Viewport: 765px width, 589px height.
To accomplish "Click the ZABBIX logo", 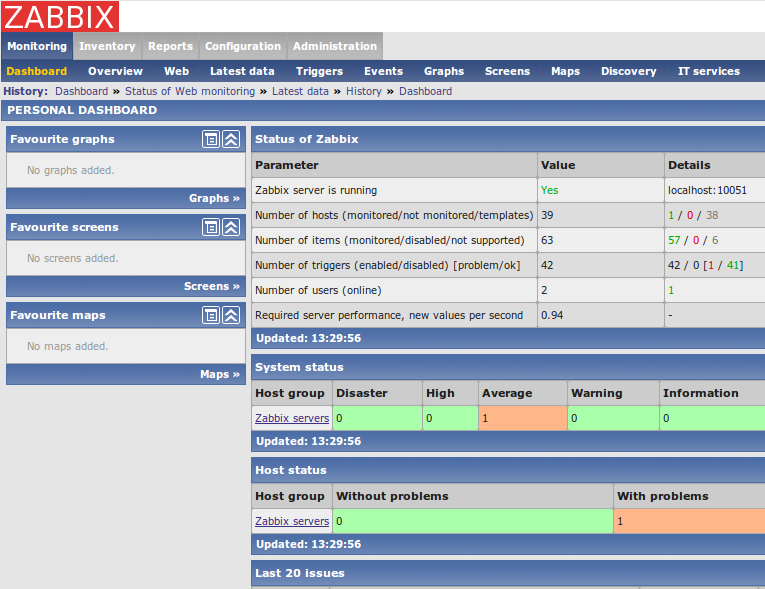I will point(60,17).
